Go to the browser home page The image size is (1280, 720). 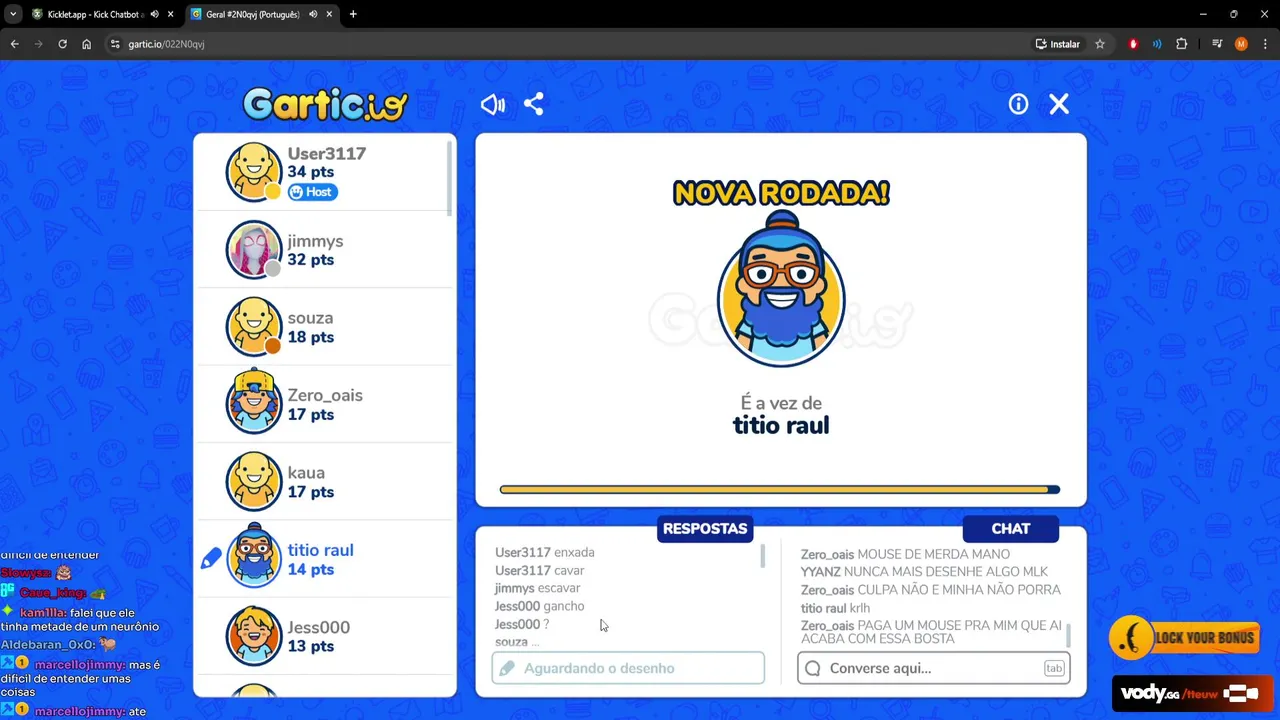click(86, 44)
